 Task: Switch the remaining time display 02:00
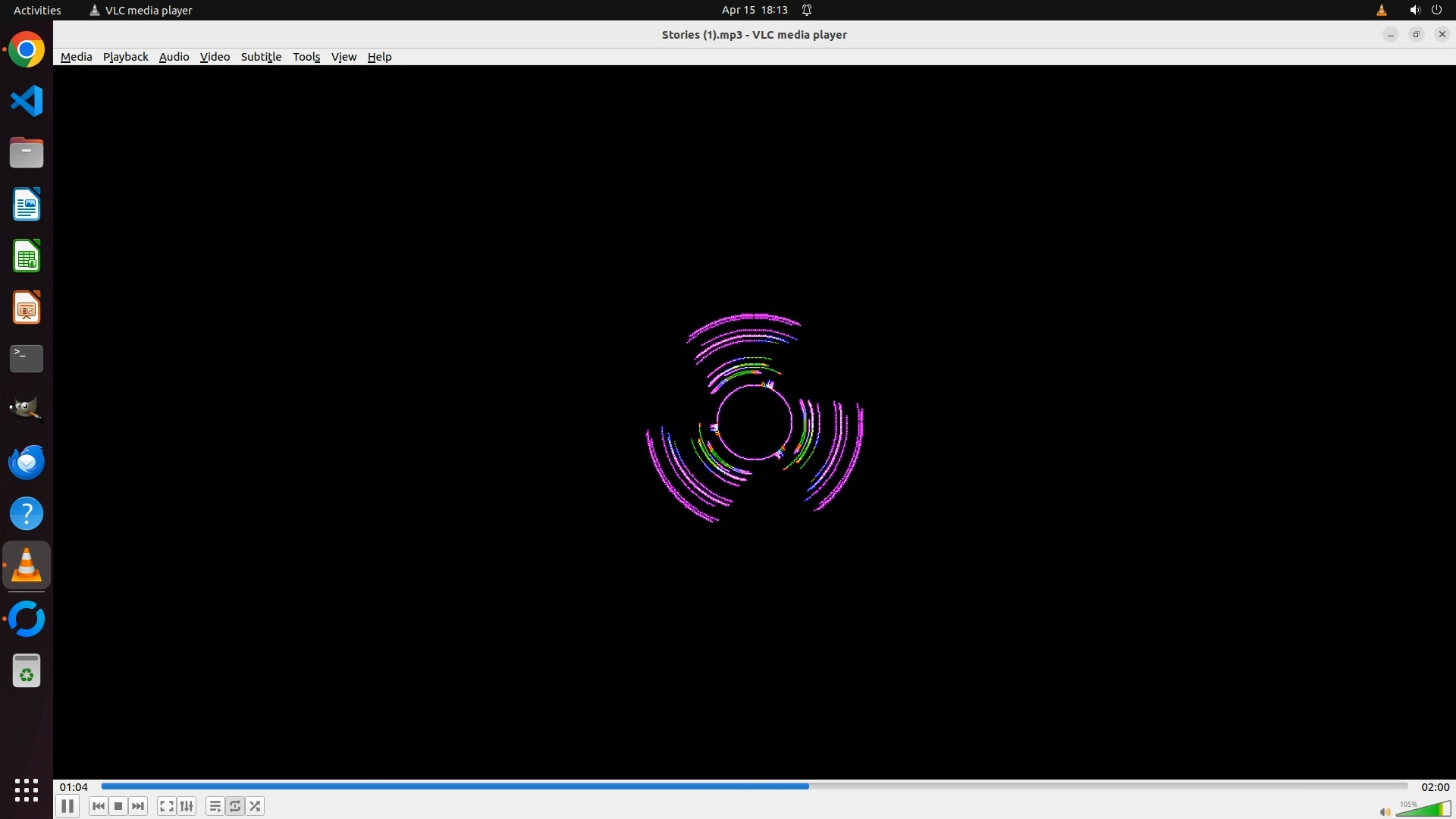pyautogui.click(x=1435, y=787)
